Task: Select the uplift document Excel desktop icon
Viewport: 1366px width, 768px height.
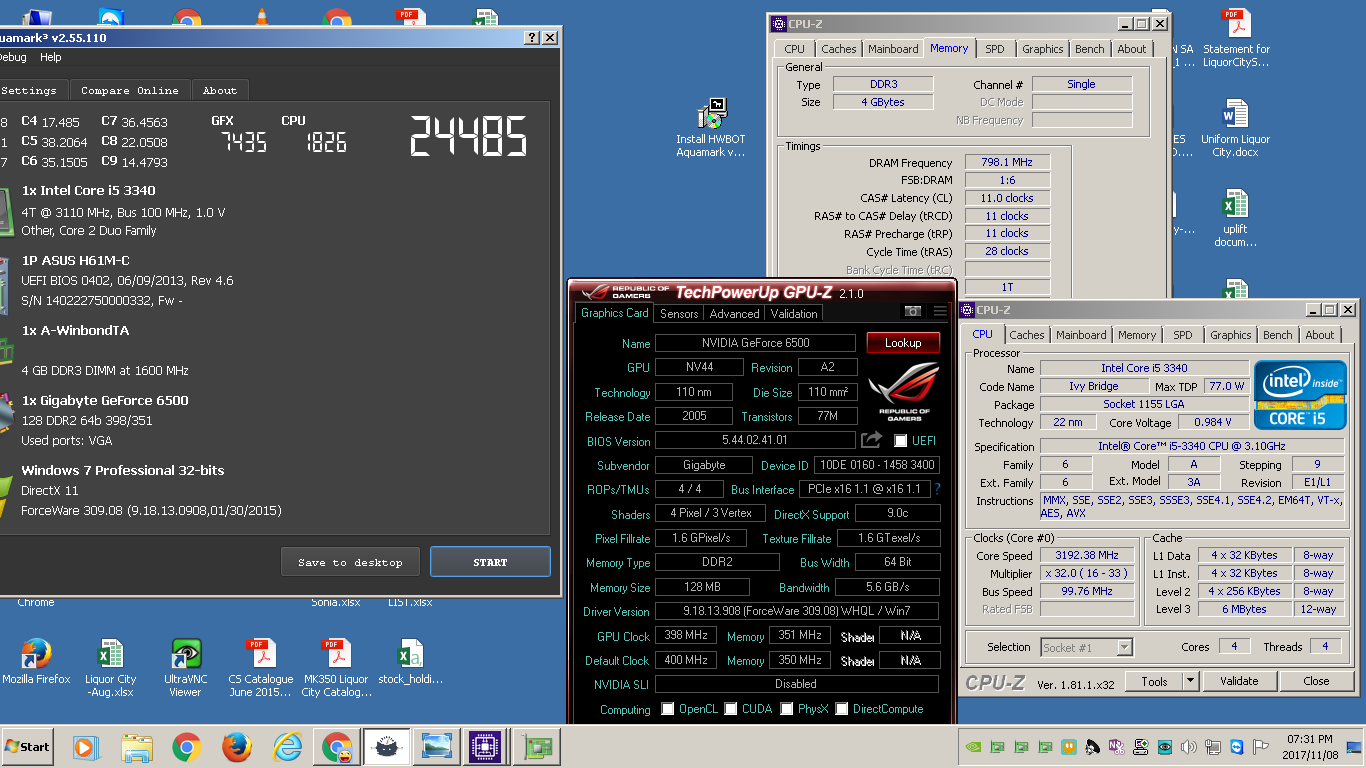Action: tap(1235, 218)
